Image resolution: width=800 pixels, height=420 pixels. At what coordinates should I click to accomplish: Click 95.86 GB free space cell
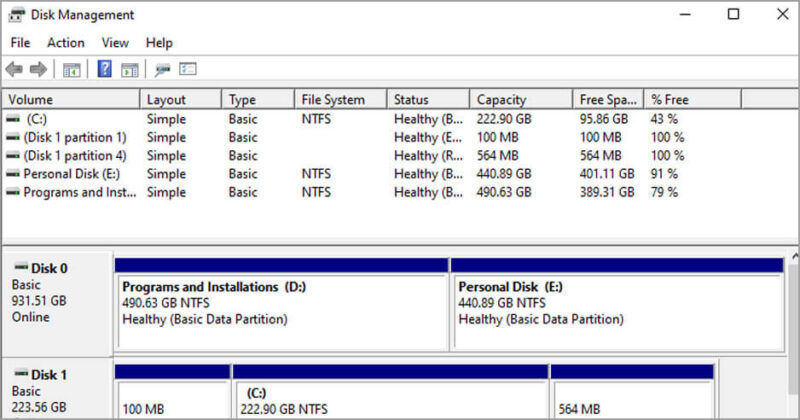pos(604,119)
